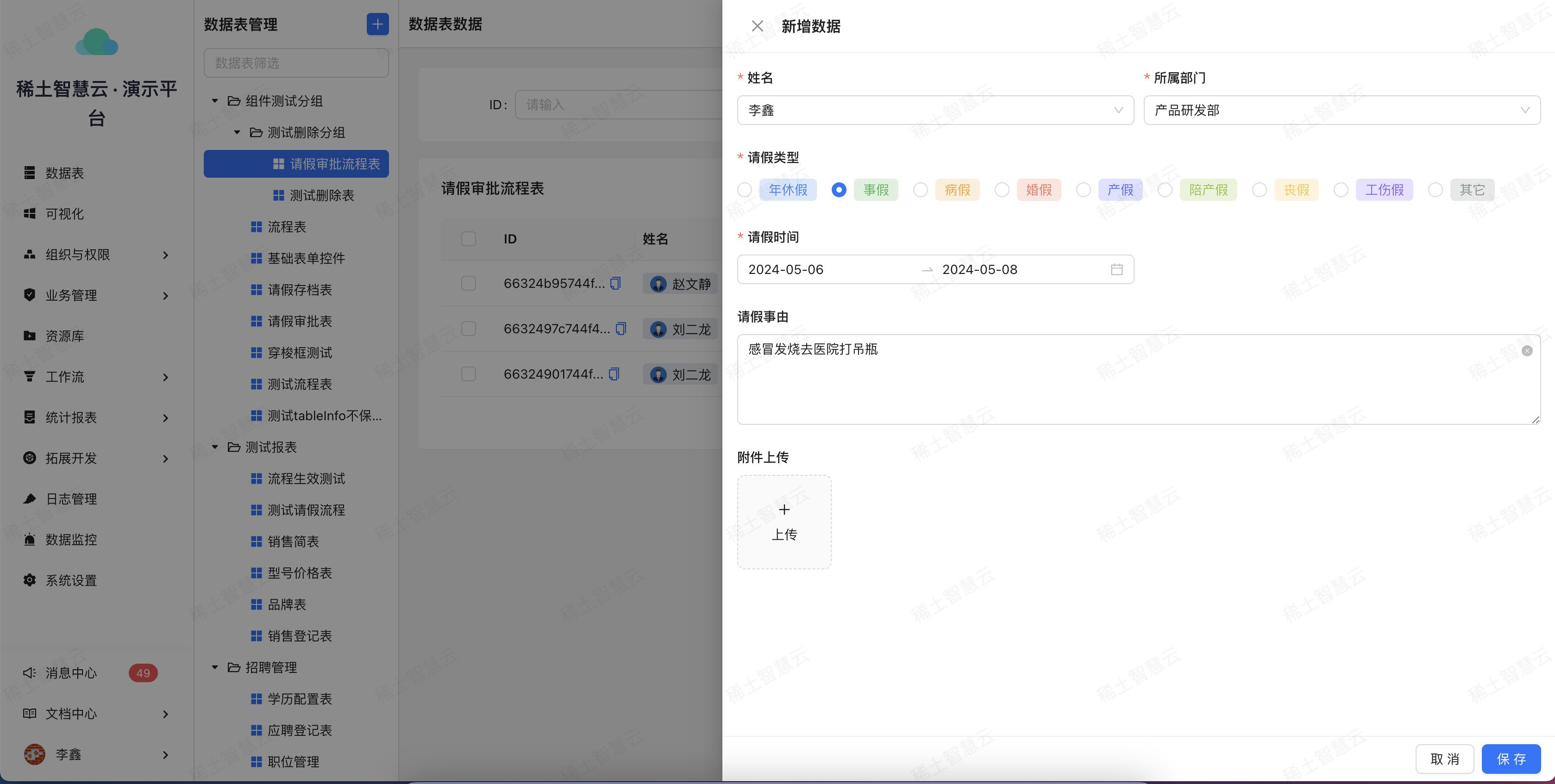Expand the 工作流 sidebar menu

click(97, 377)
